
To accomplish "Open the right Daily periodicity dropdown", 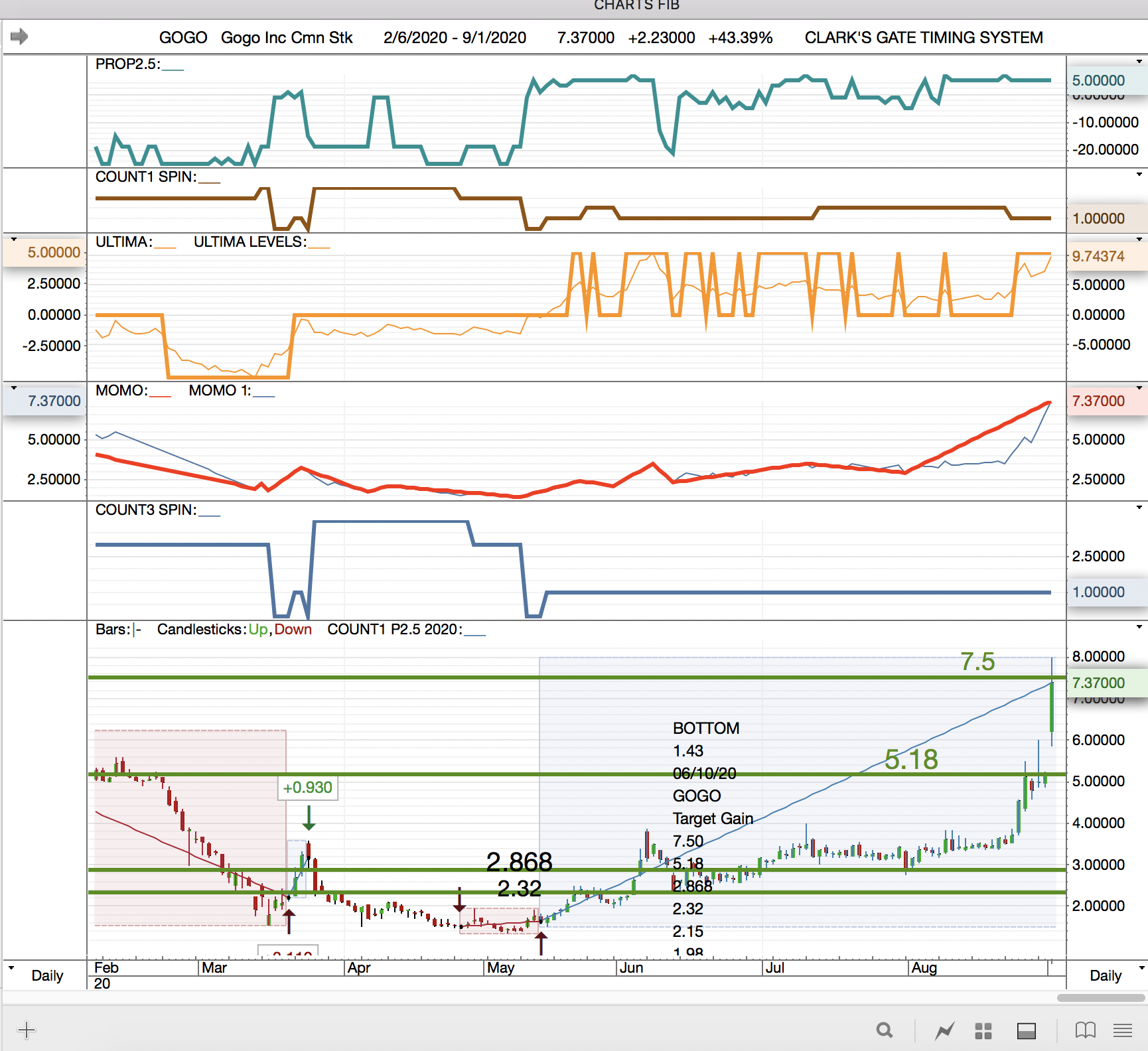I will pos(1107,975).
